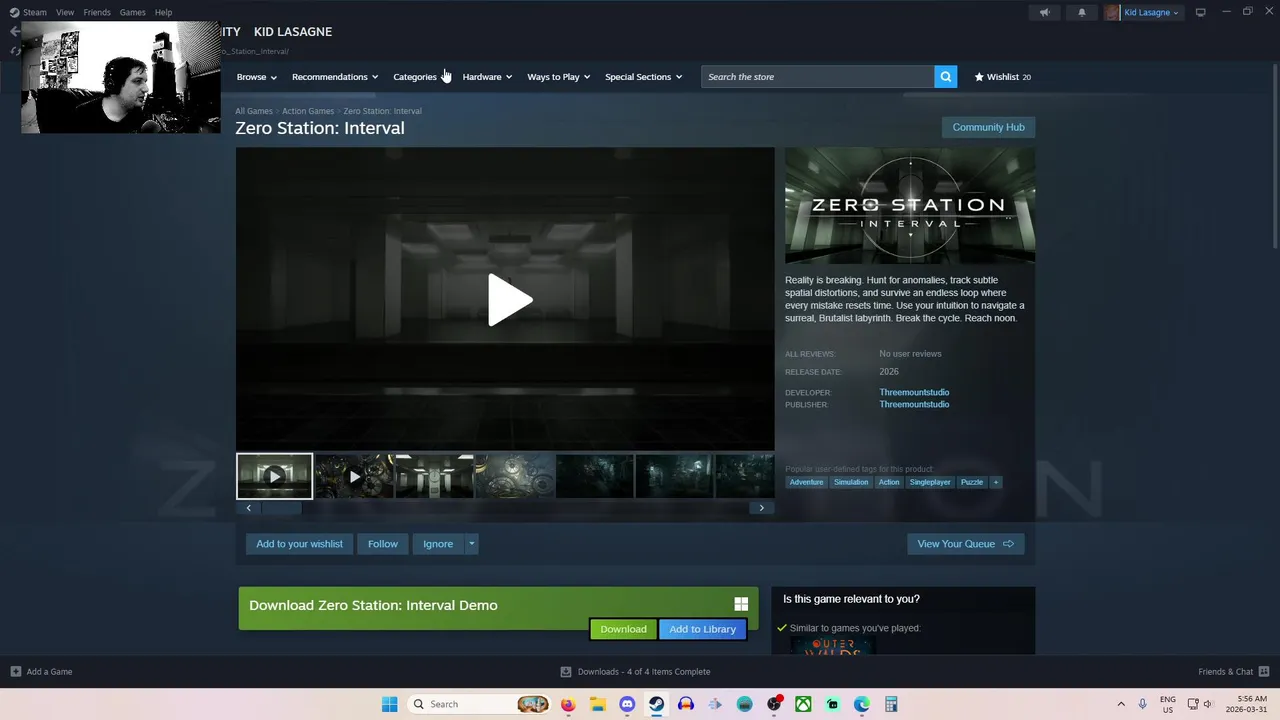The width and height of the screenshot is (1280, 720).
Task: Open Microsoft Edge from the taskbar
Action: pos(862,704)
